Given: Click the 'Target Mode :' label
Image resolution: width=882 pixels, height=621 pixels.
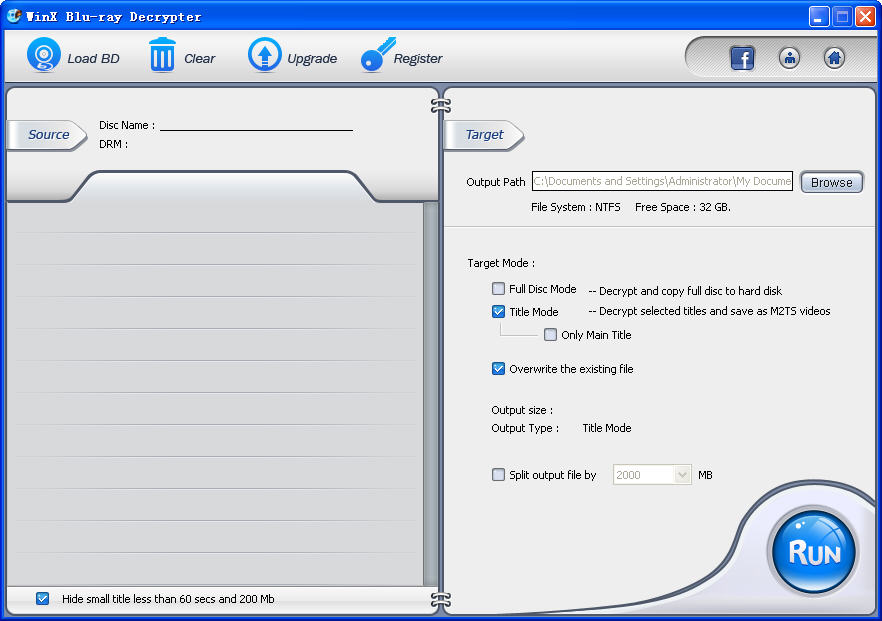Looking at the screenshot, I should (x=501, y=263).
